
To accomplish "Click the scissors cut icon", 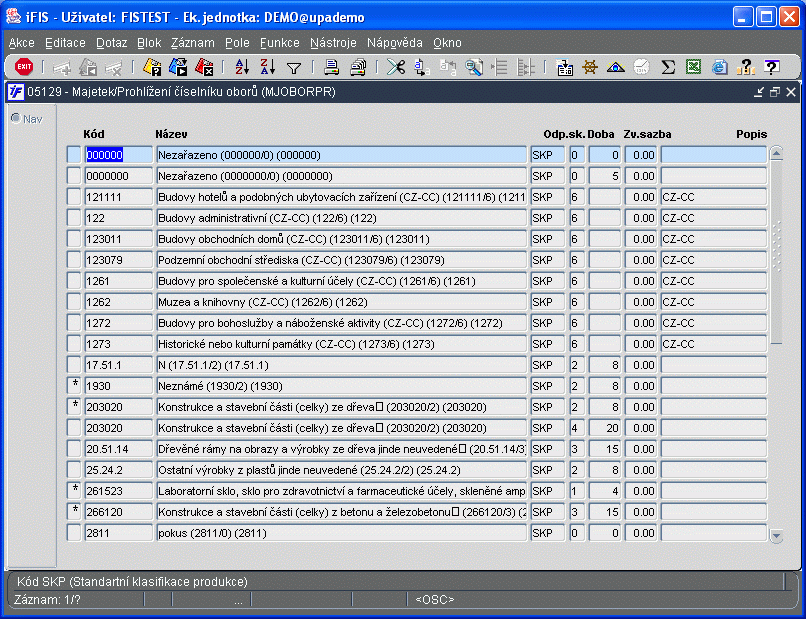I will [396, 68].
